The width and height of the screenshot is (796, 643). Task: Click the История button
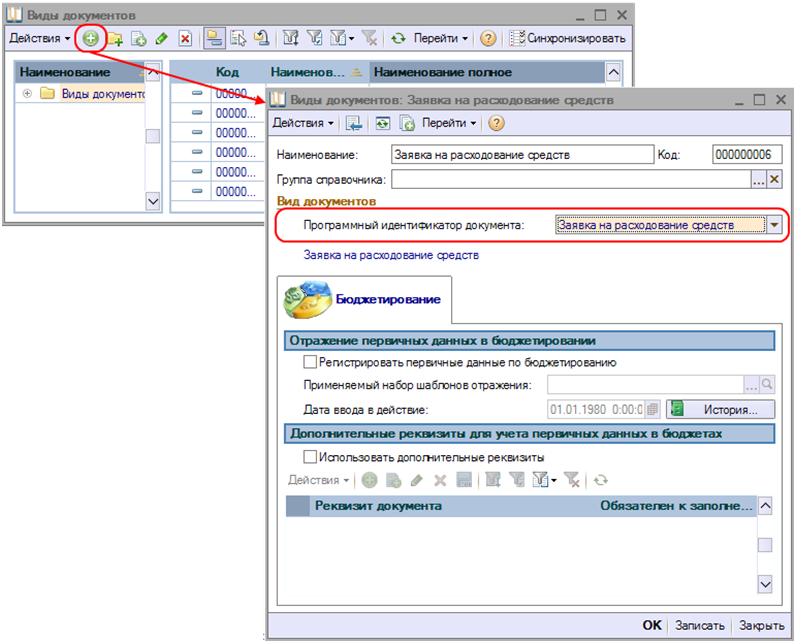[722, 409]
